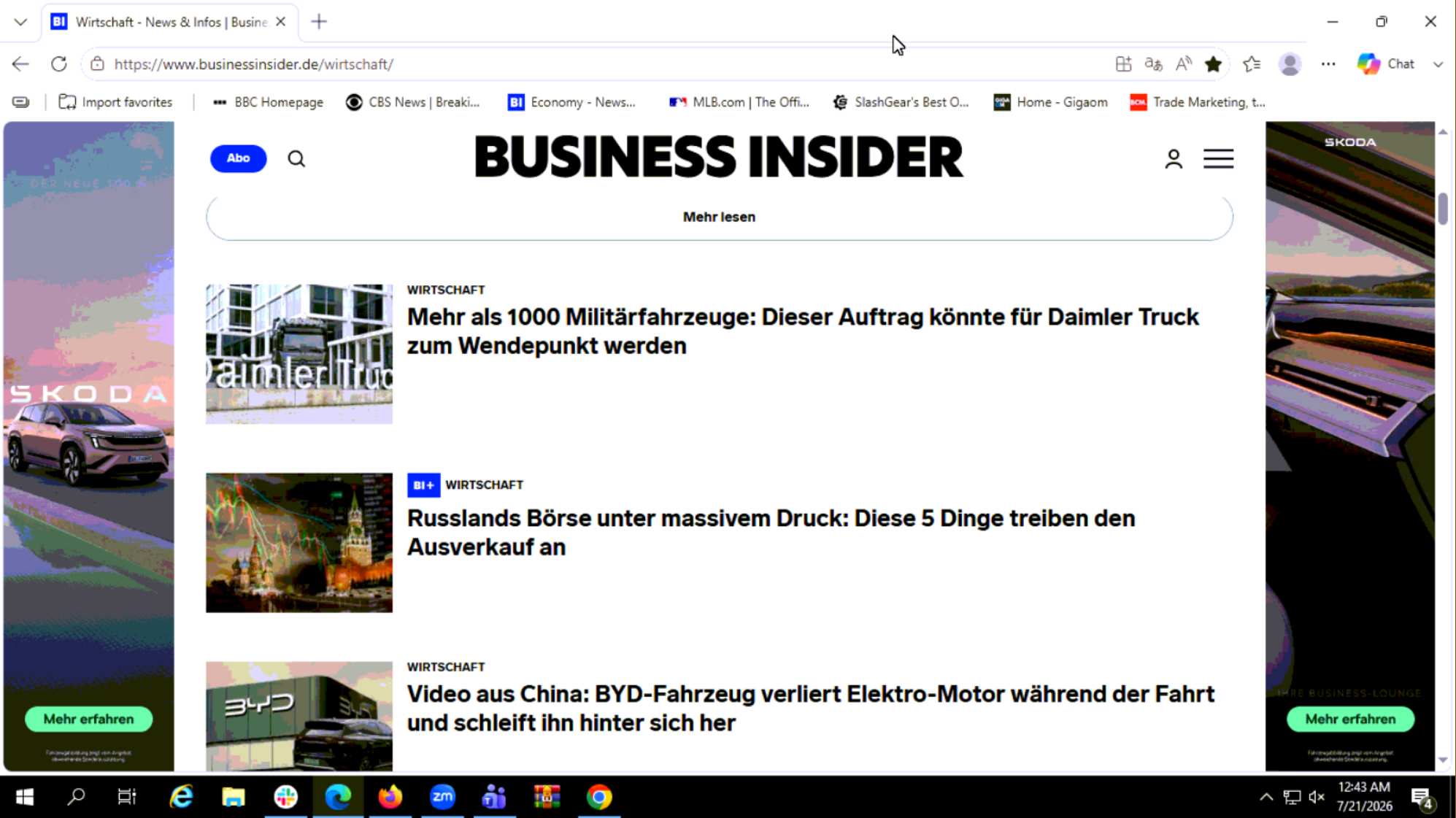Open Windows taskbar search
1456x818 pixels.
pyautogui.click(x=76, y=797)
